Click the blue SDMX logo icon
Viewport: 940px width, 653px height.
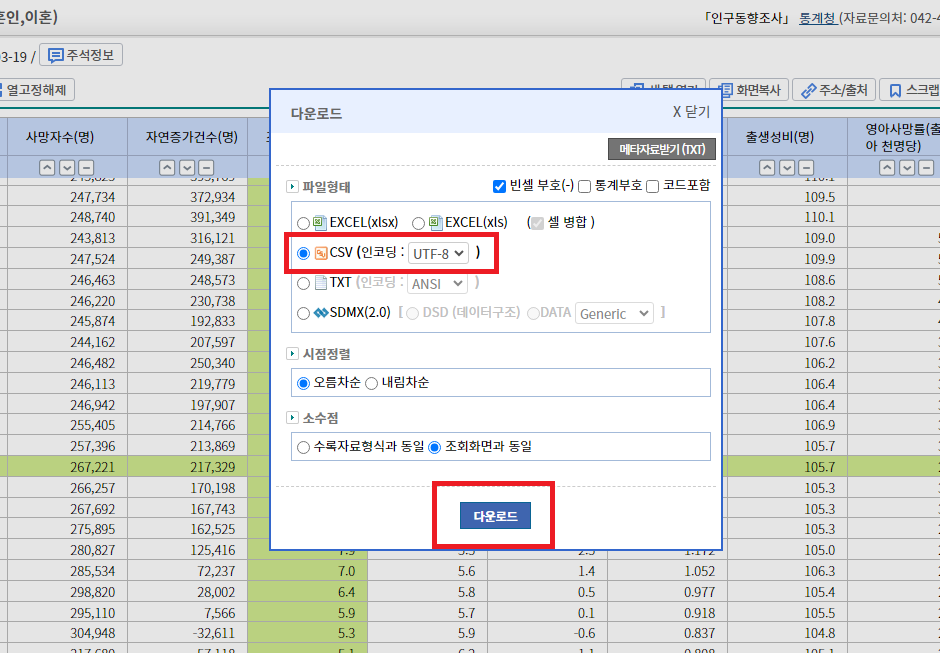coord(321,313)
